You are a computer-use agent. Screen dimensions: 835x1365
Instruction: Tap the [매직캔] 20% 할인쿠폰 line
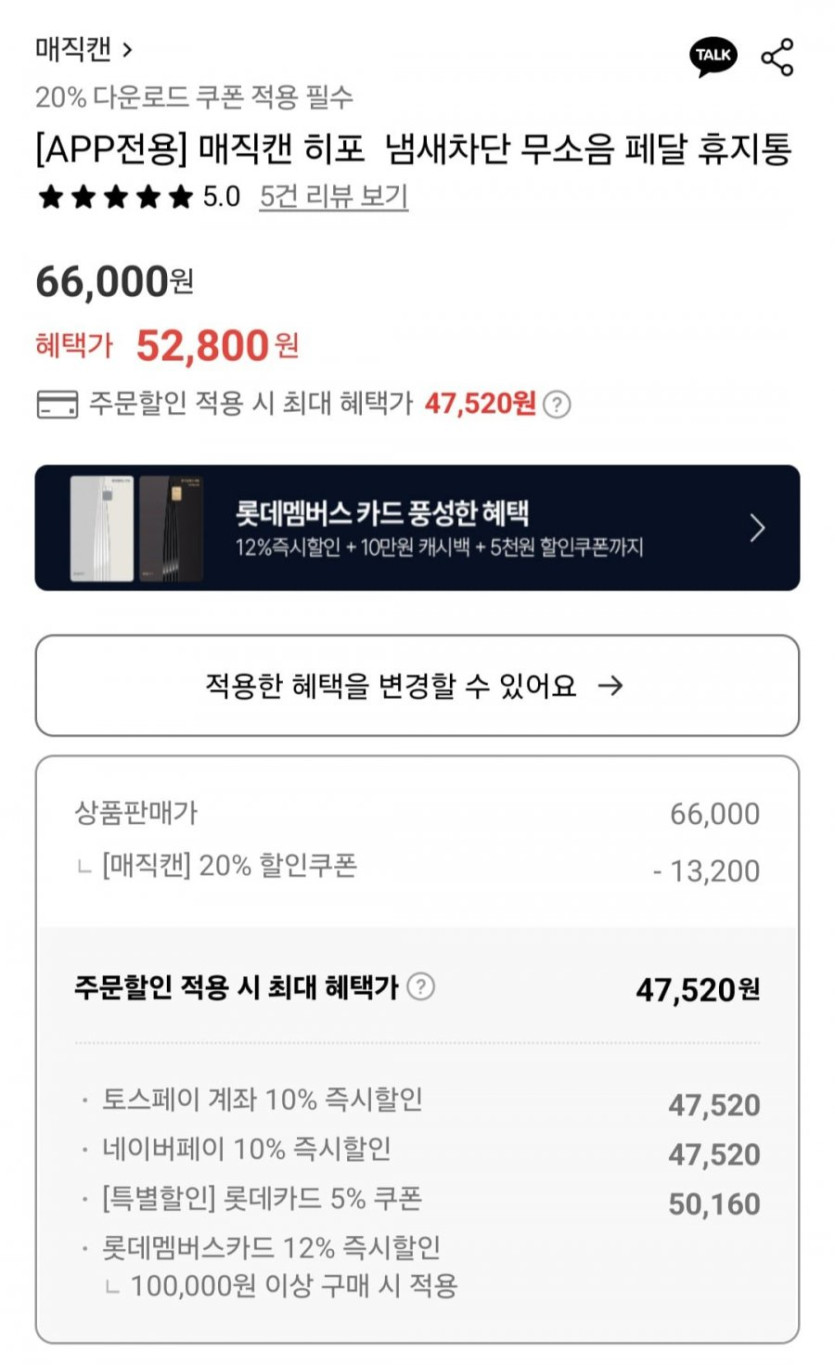228,866
